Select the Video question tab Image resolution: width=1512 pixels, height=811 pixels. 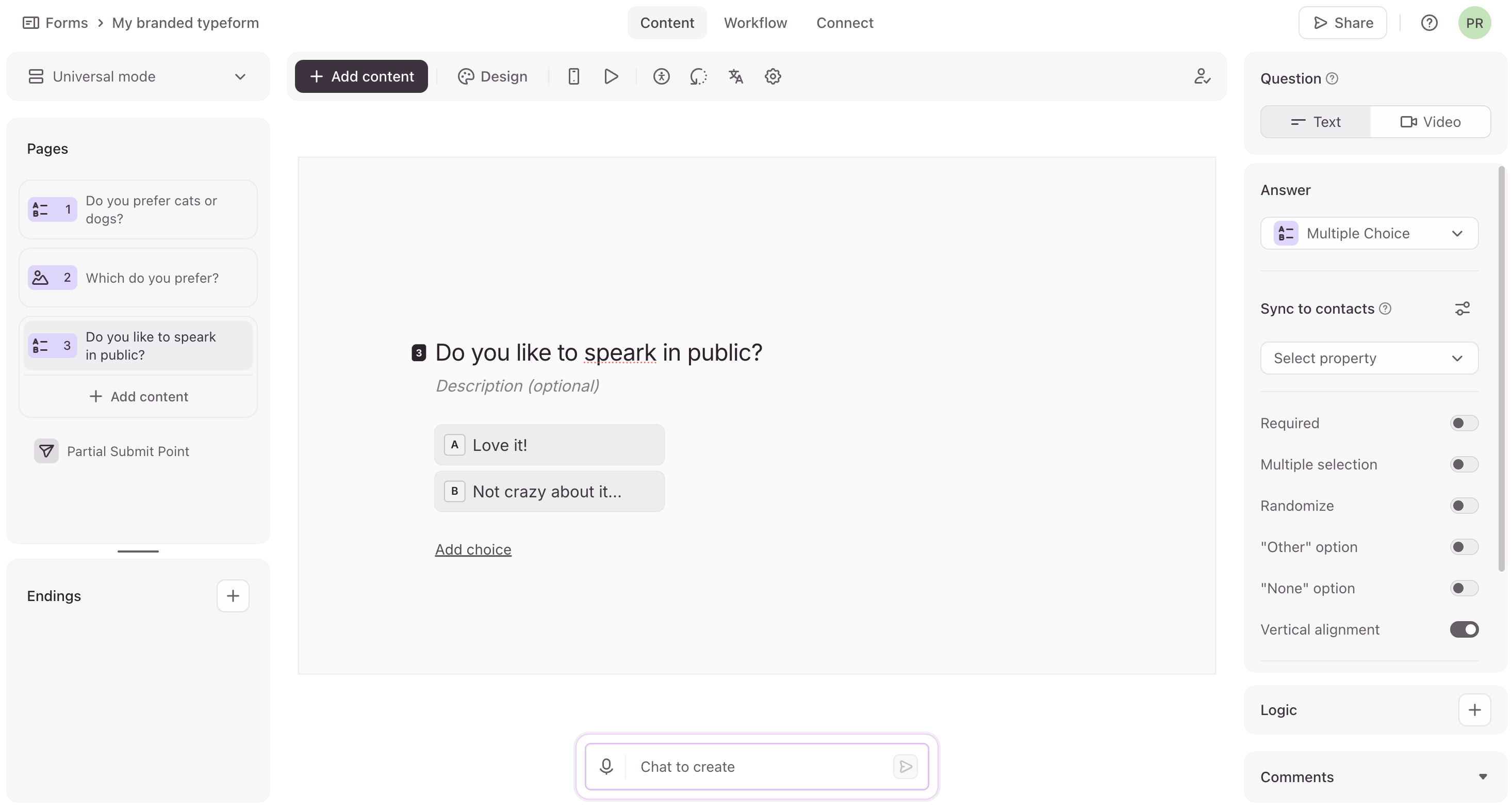pos(1430,122)
